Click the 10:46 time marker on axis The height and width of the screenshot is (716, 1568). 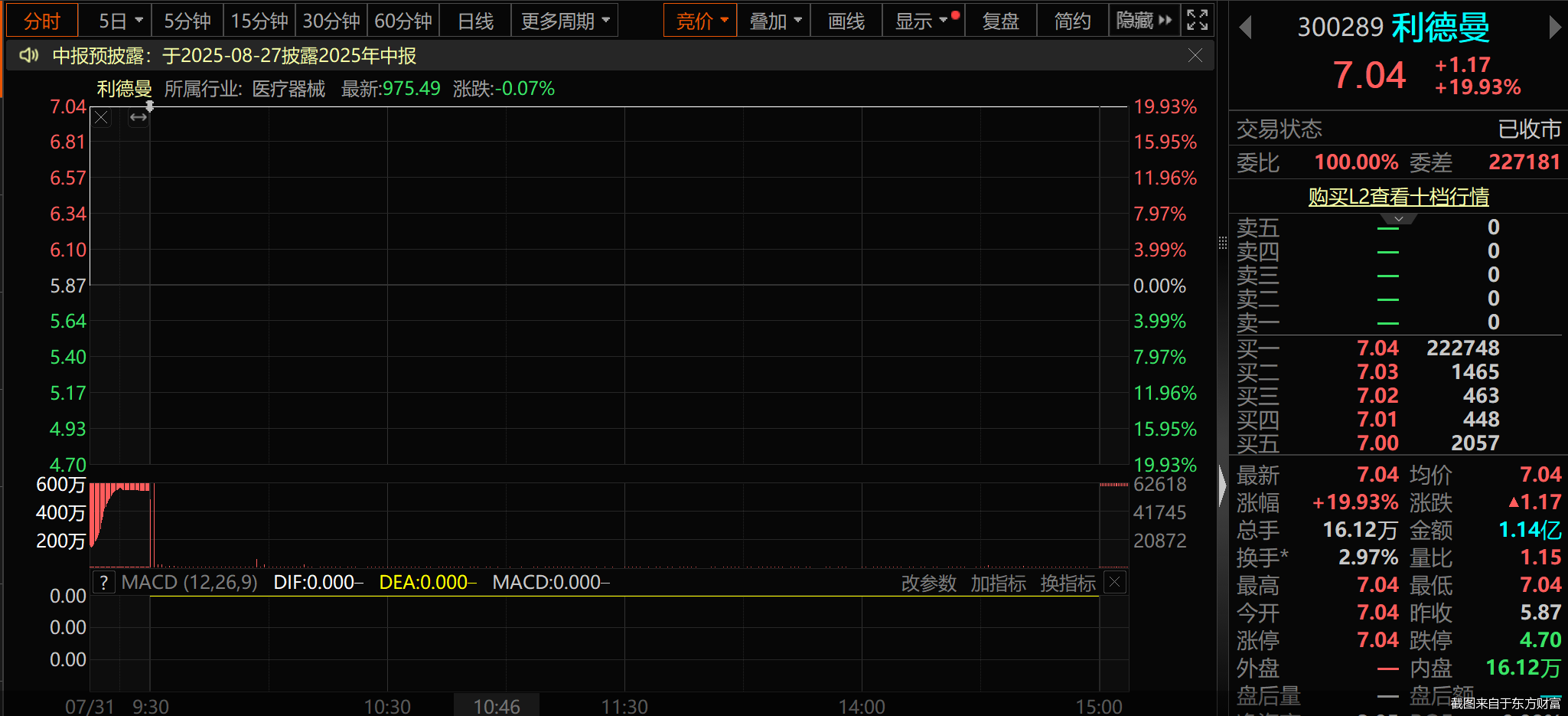point(497,705)
